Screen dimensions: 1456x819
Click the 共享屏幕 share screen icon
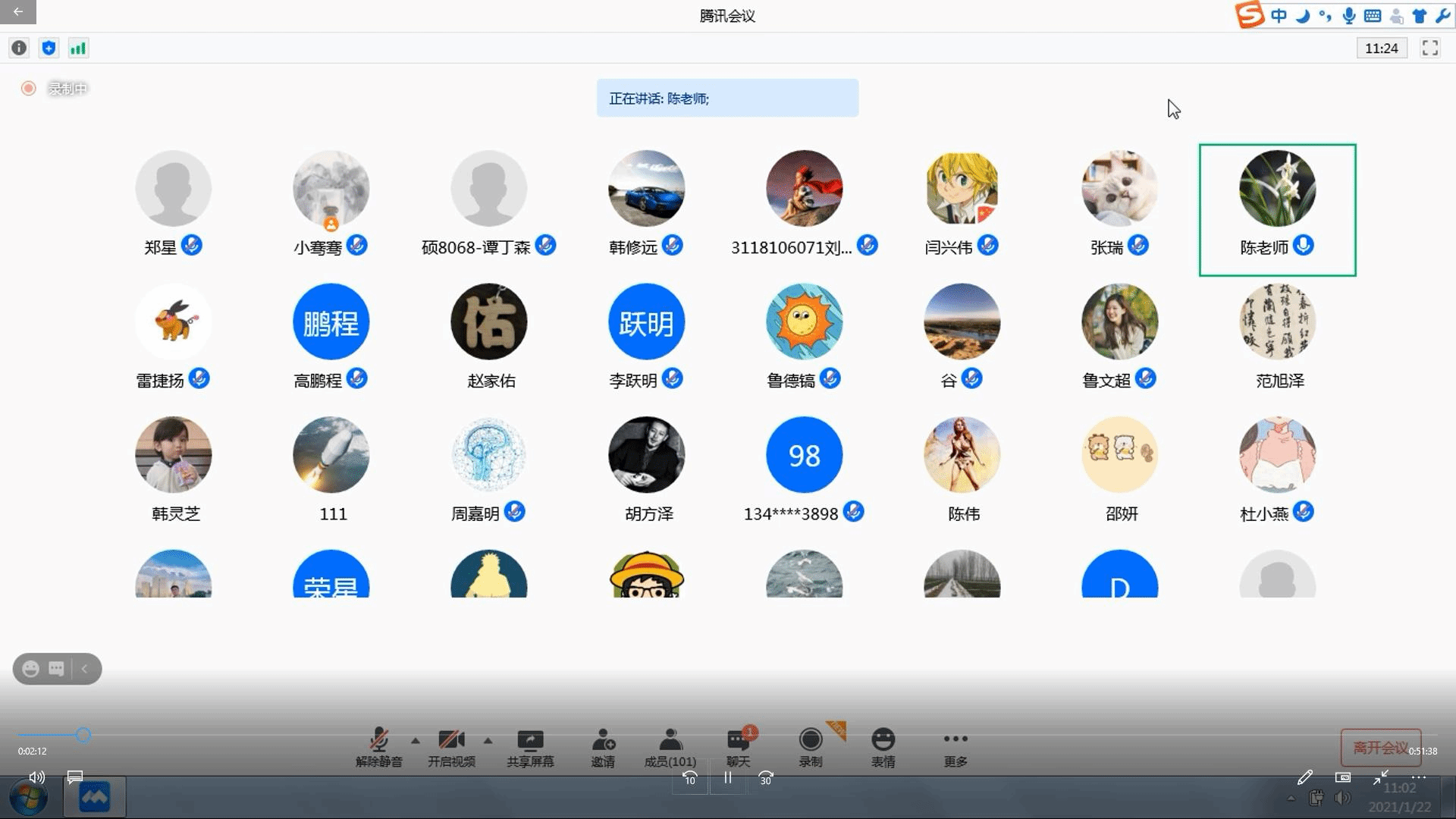[x=530, y=740]
